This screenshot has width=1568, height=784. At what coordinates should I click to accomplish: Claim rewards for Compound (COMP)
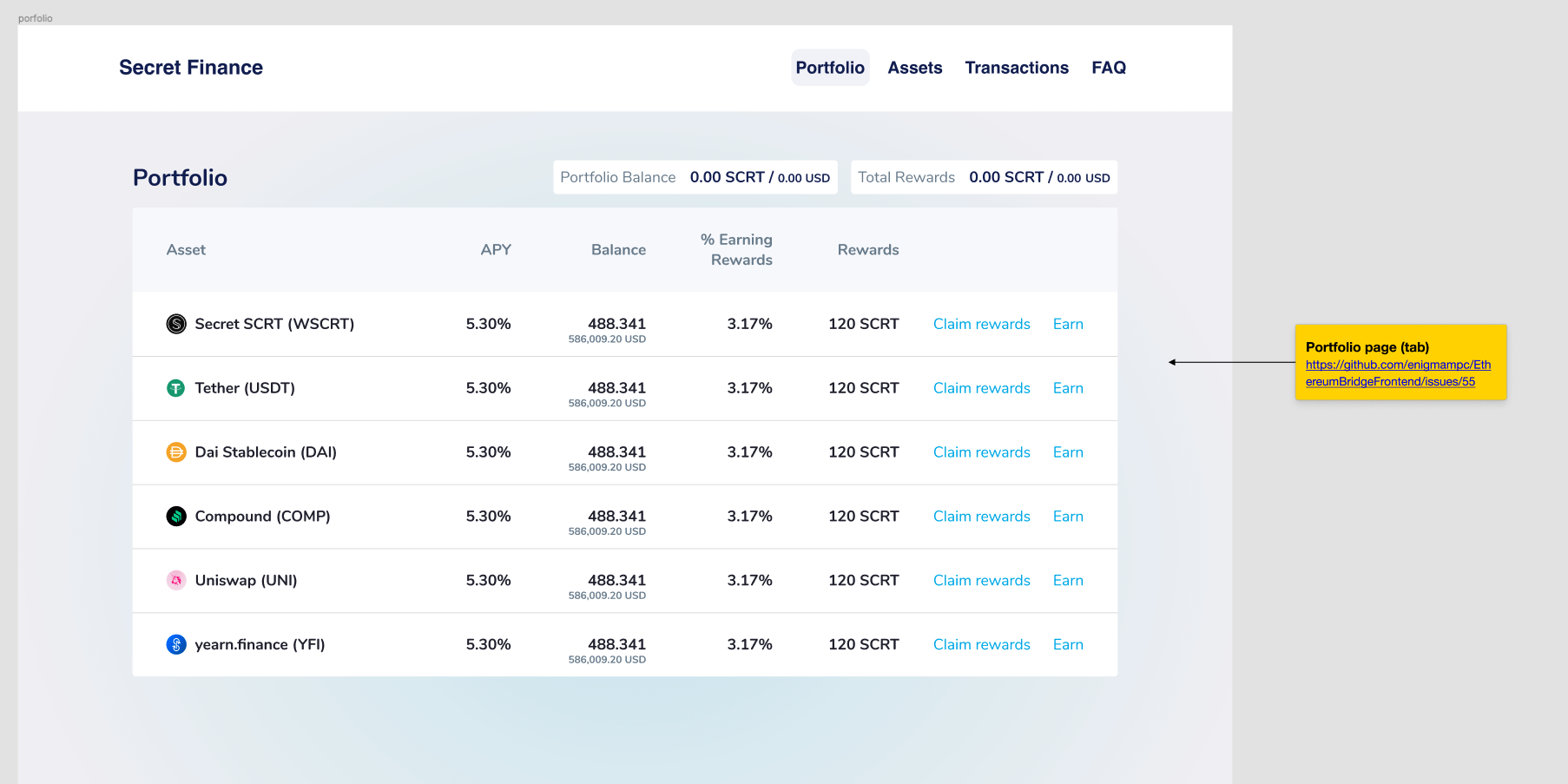pyautogui.click(x=982, y=516)
